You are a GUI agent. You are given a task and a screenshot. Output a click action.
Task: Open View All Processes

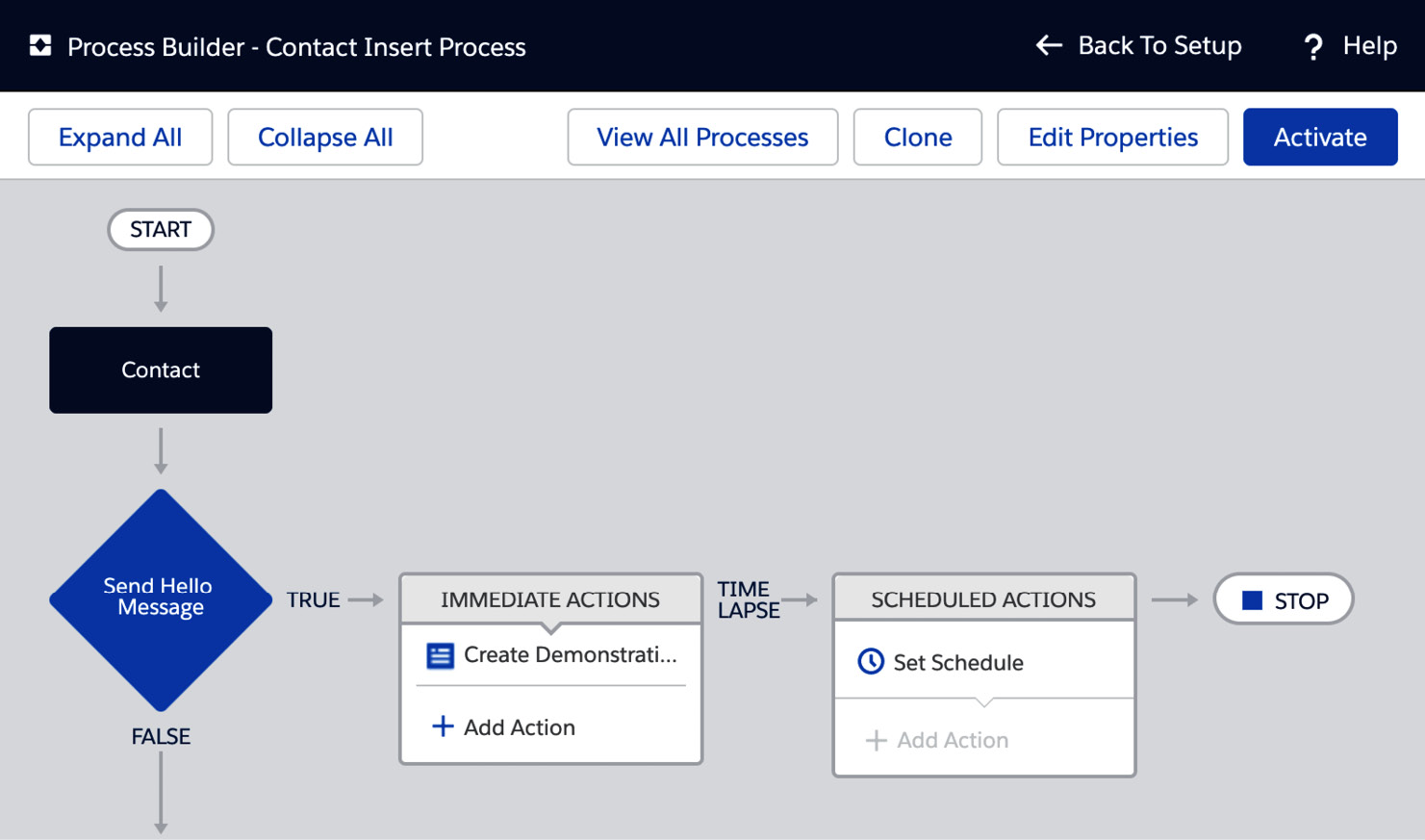(702, 137)
